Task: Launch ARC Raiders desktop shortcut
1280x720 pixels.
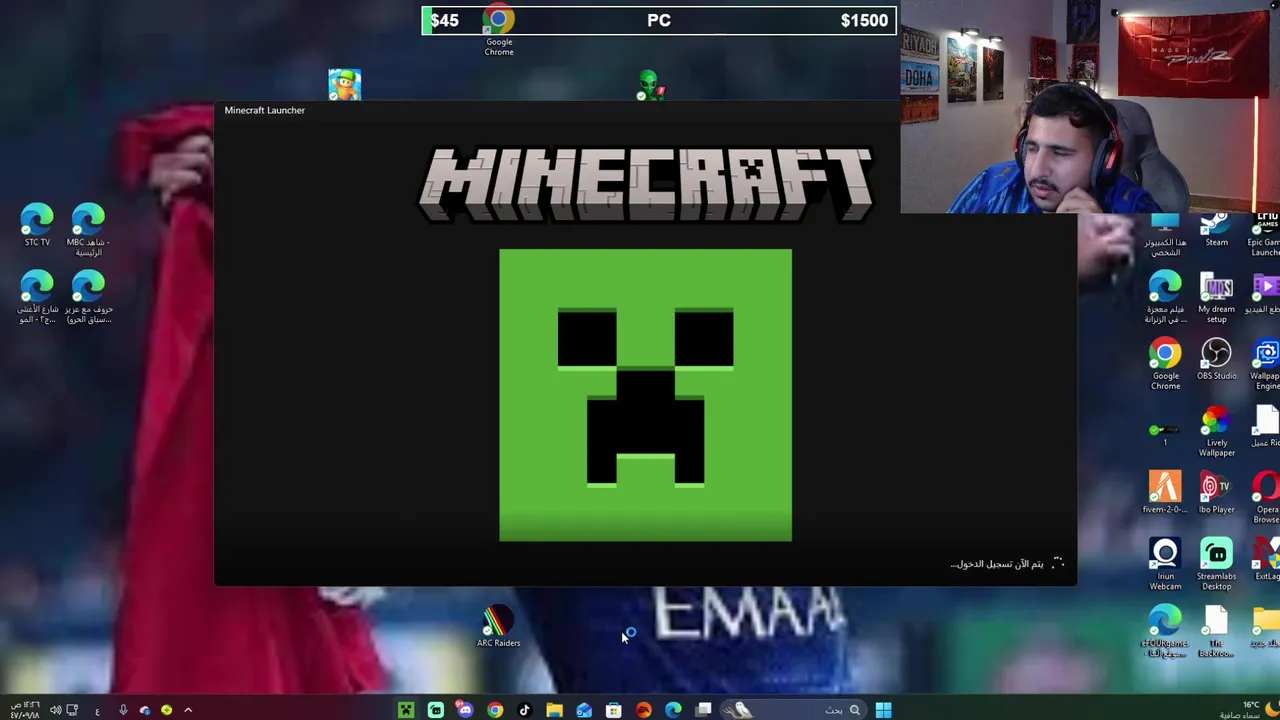Action: point(498,628)
